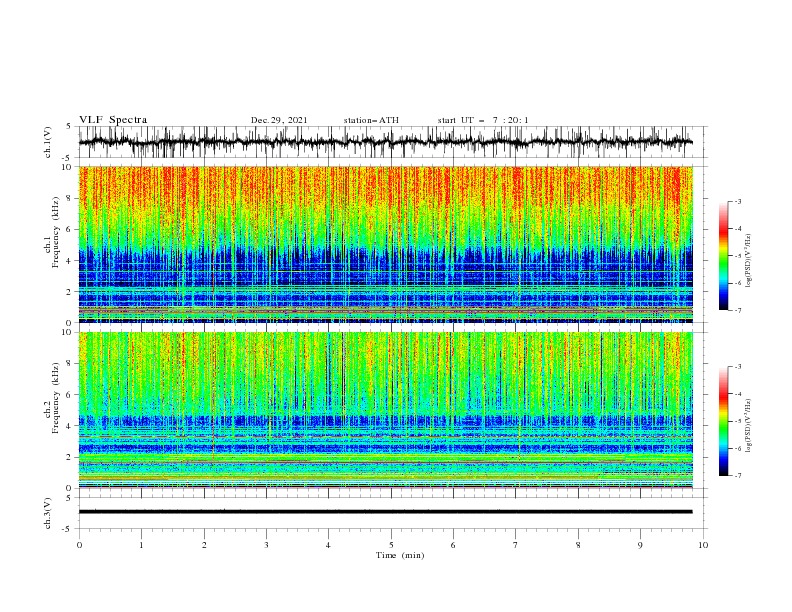This screenshot has width=792, height=612.
Task: Click the "Time (min)" x-axis label
Action: click(400, 555)
